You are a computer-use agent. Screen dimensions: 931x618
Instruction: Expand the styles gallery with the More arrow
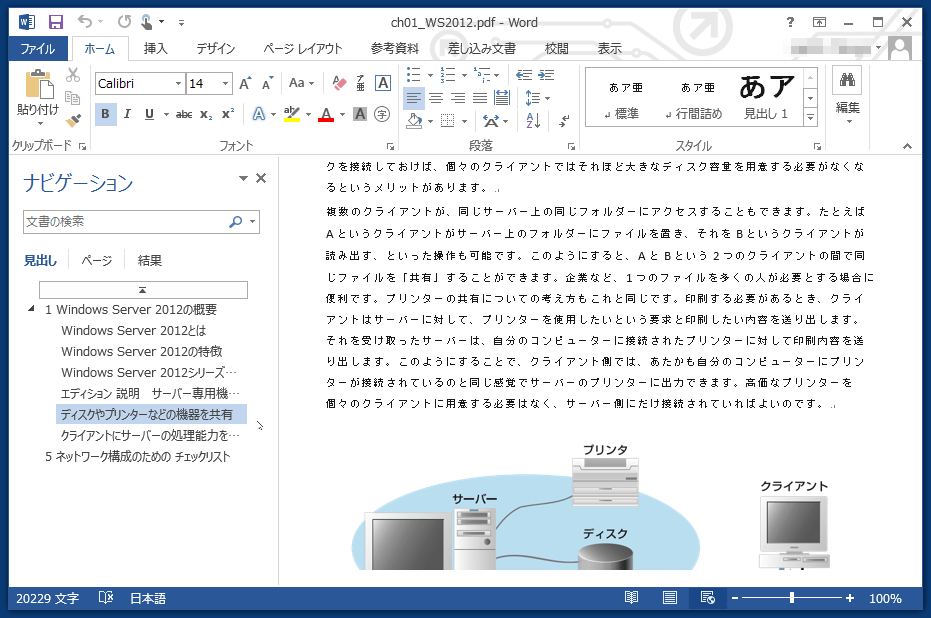click(810, 118)
